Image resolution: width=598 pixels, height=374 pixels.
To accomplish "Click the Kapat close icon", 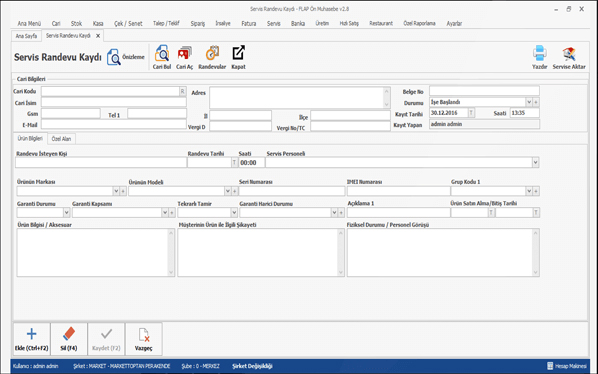I will (238, 53).
